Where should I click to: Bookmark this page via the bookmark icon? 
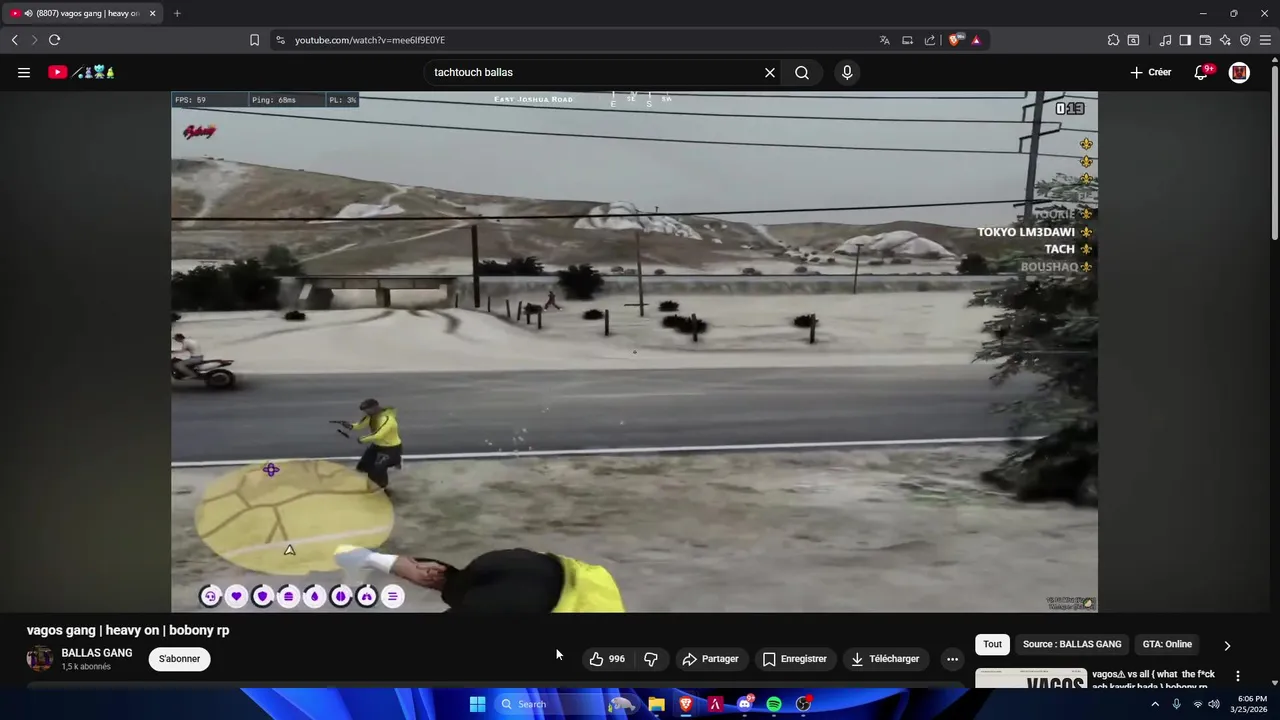pyautogui.click(x=254, y=40)
